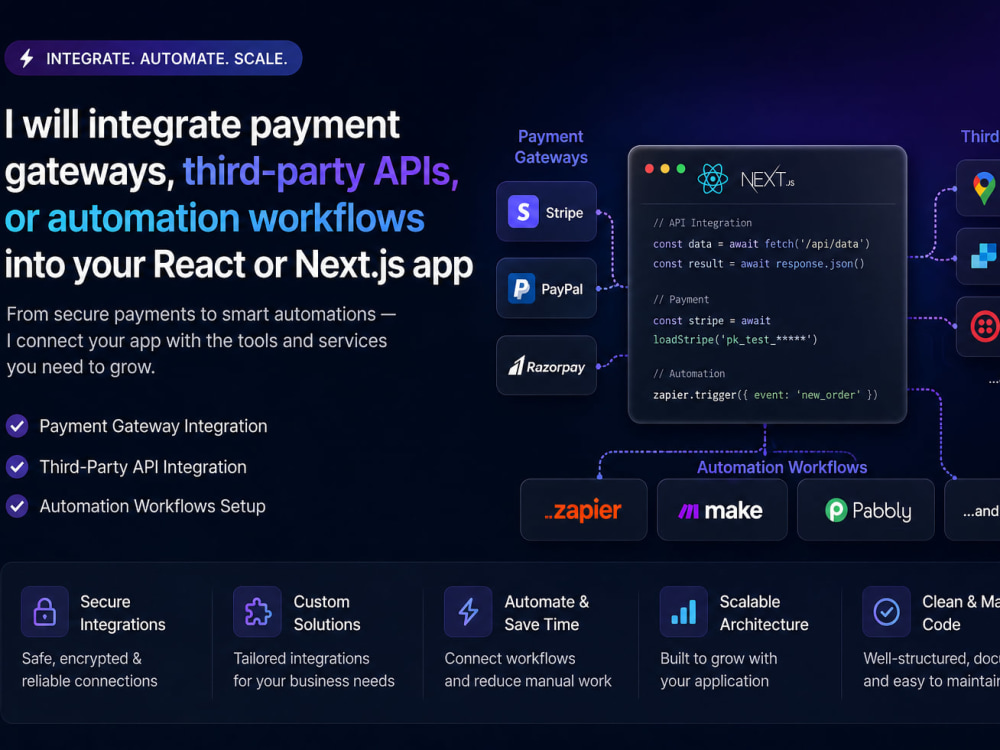Click the Razorpay logo card

click(x=547, y=365)
